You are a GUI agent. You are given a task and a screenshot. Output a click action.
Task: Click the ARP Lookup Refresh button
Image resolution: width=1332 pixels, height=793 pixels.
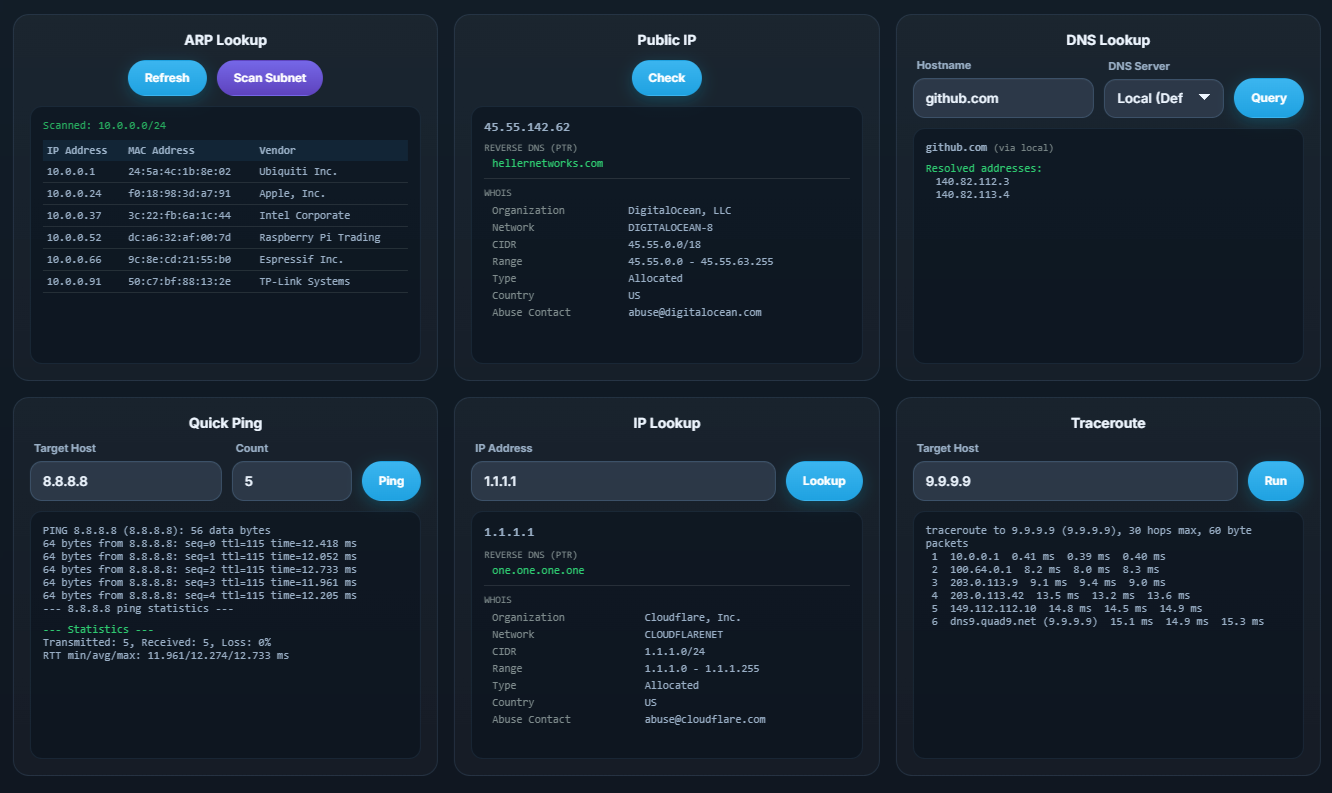click(x=167, y=78)
